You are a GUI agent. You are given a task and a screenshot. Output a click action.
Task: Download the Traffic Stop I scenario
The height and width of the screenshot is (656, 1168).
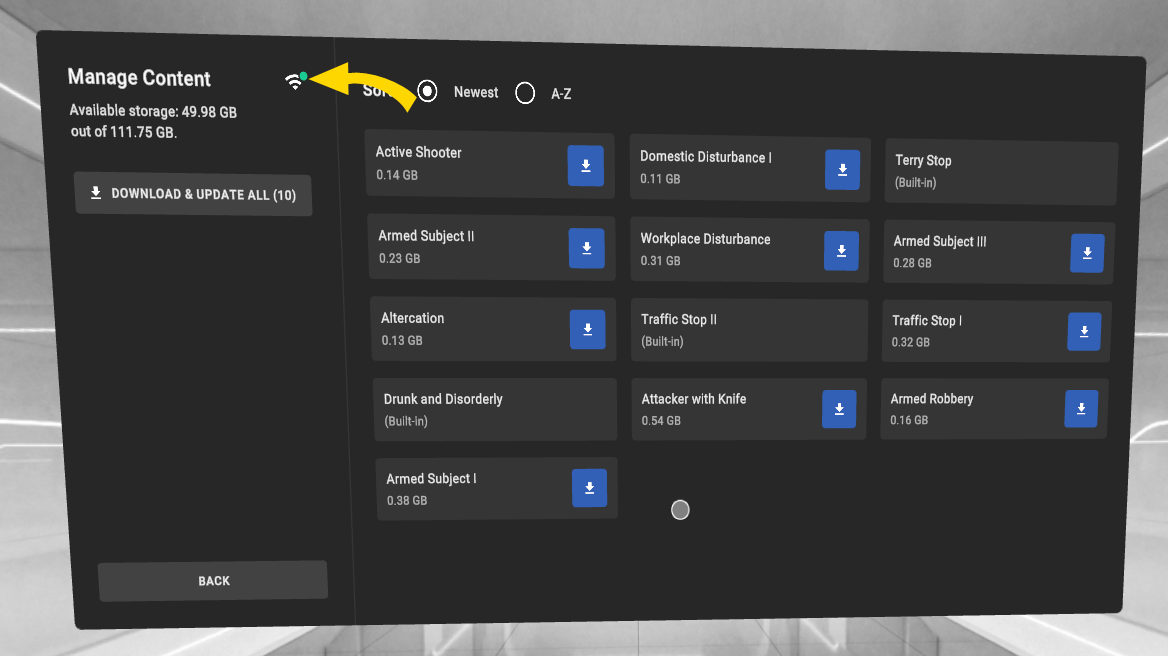[x=1084, y=332]
